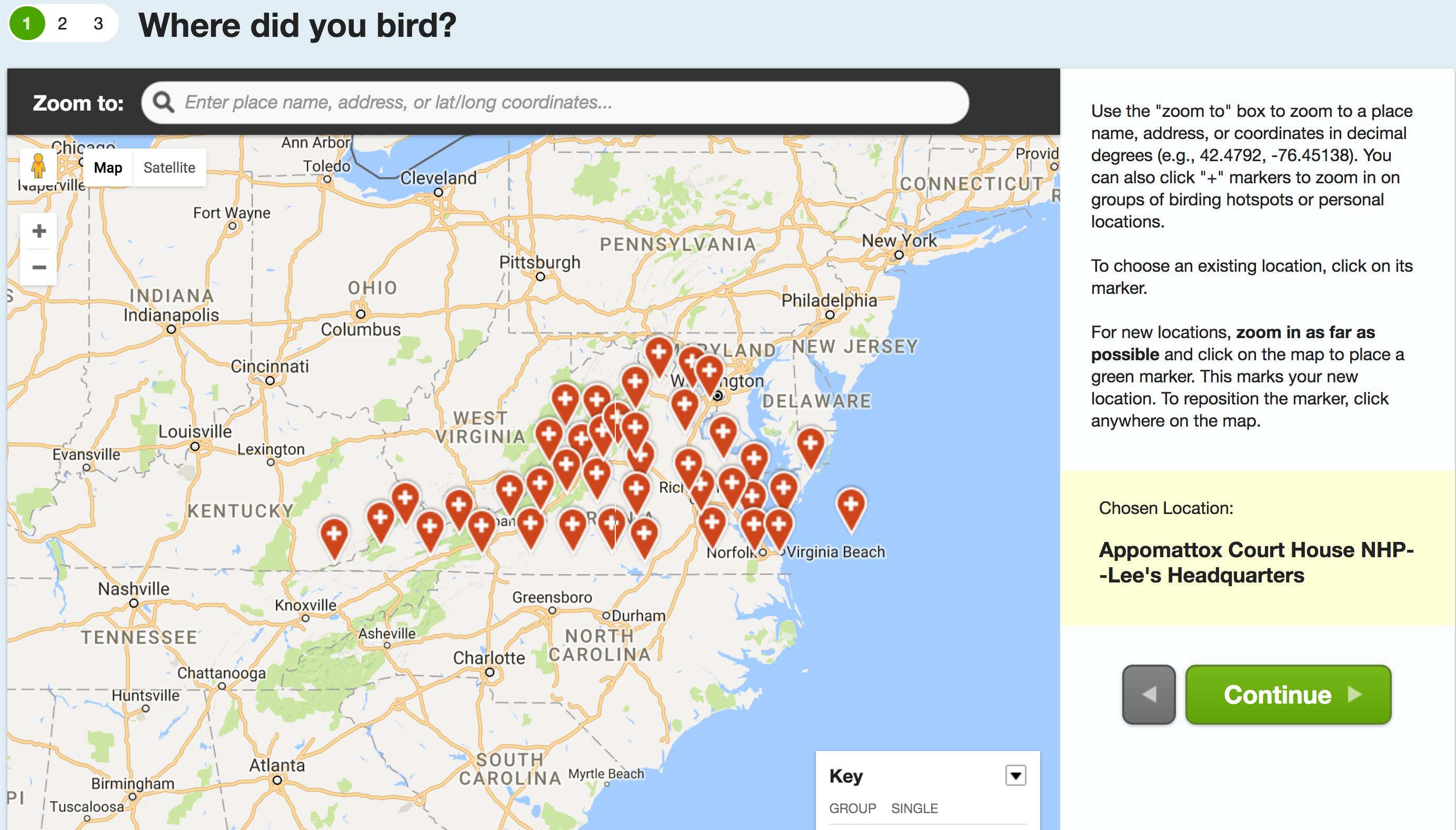Click the westernmost red group marker in Kentucky
The height and width of the screenshot is (830, 1456).
334,535
